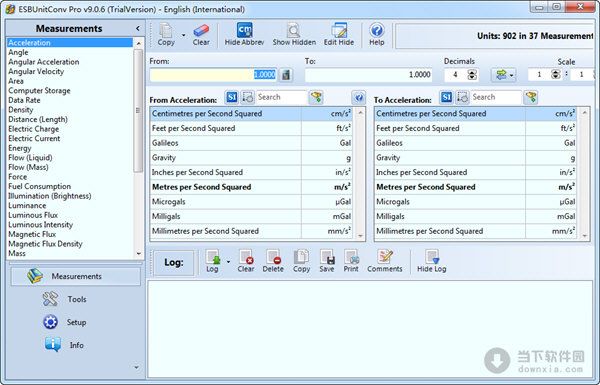Toggle SI filter for From Acceleration list
The image size is (600, 385).
pyautogui.click(x=232, y=97)
